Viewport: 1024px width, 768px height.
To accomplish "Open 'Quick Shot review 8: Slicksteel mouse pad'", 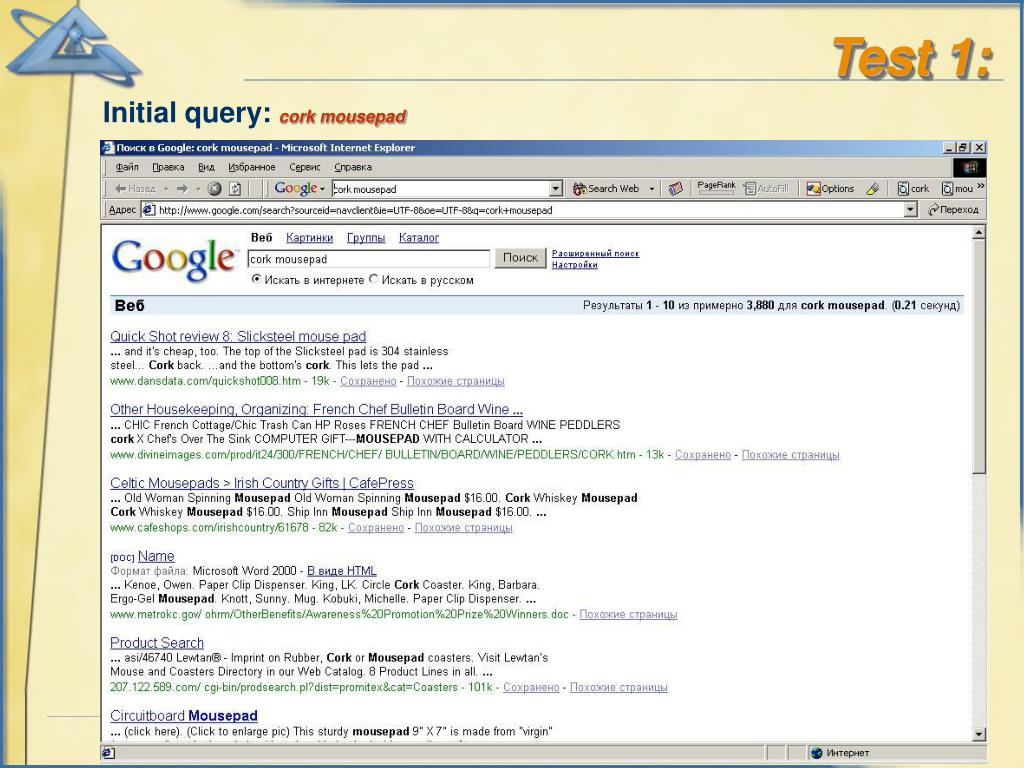I will [x=238, y=336].
